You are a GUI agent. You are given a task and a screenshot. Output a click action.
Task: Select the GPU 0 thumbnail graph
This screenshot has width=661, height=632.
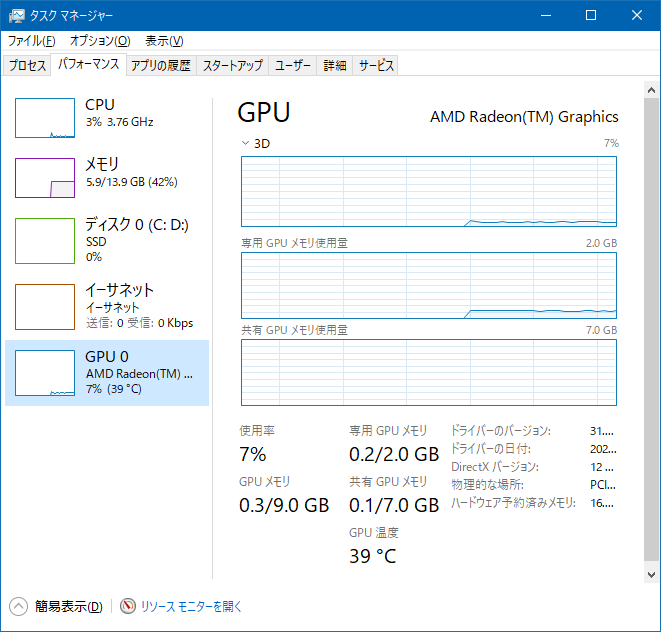coord(45,373)
